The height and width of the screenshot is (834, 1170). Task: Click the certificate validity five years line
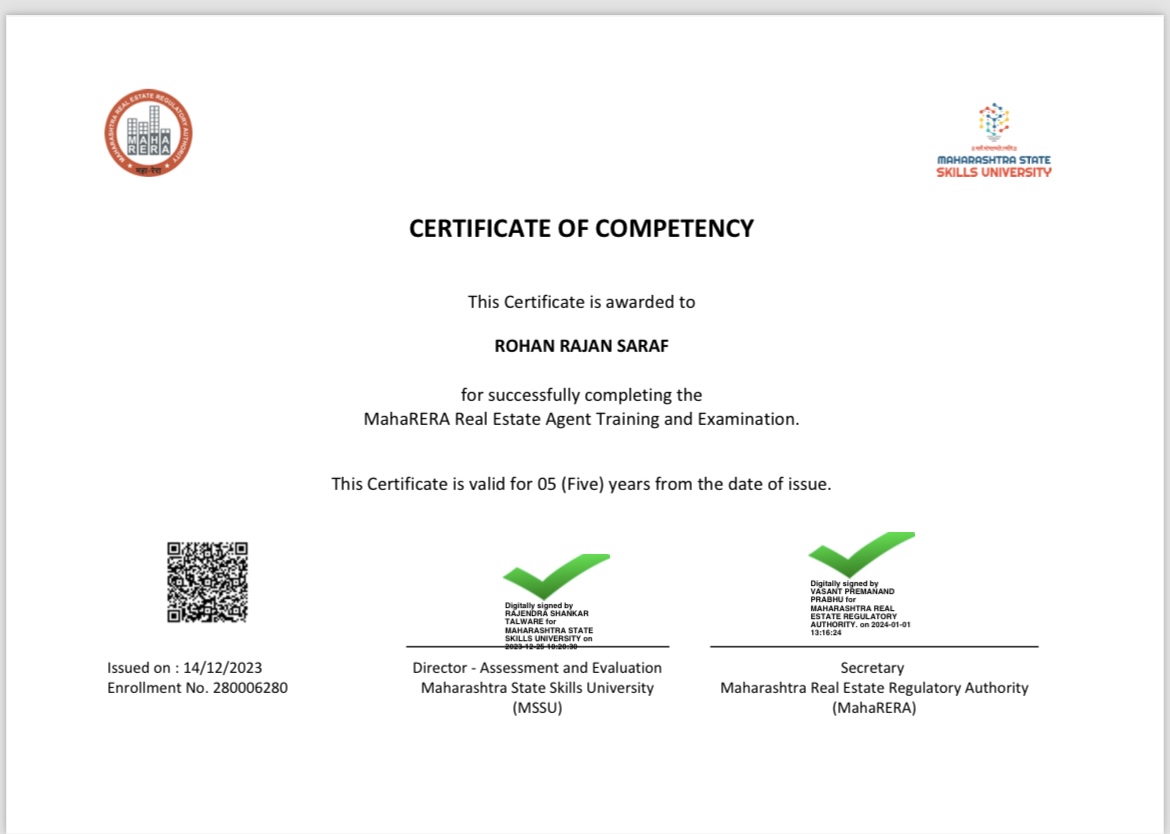(581, 484)
